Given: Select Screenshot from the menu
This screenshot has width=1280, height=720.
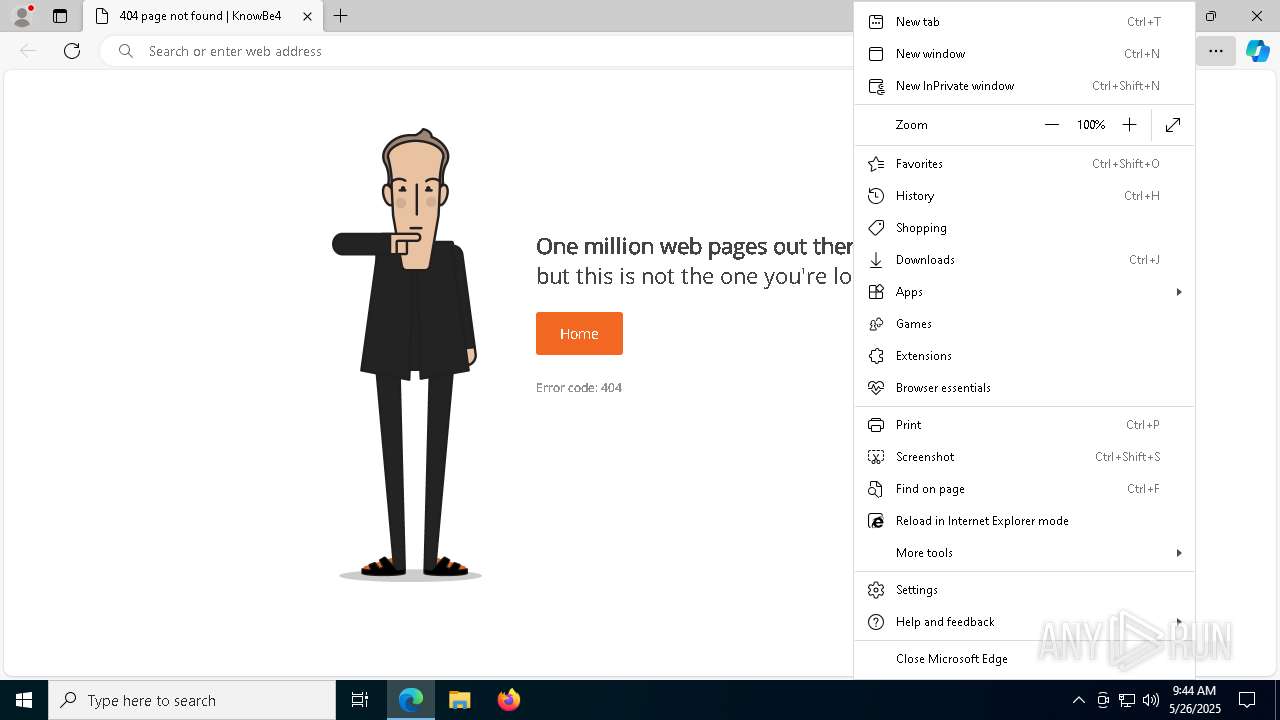Looking at the screenshot, I should tap(1024, 457).
